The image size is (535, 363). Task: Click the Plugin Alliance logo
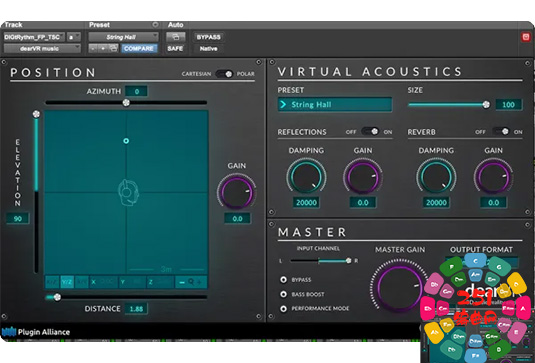tap(36, 332)
